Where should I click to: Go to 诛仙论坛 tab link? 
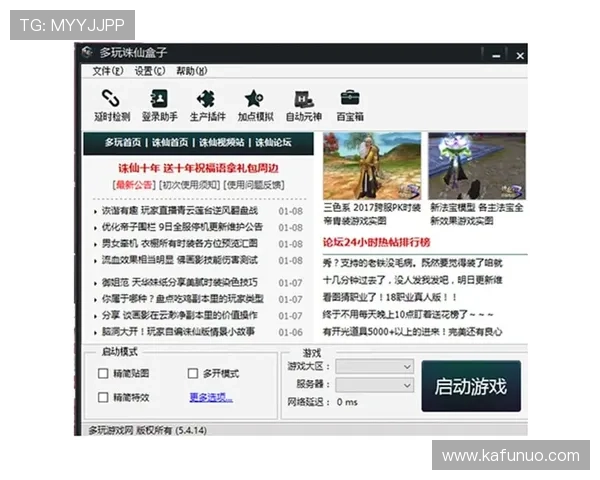pos(273,143)
